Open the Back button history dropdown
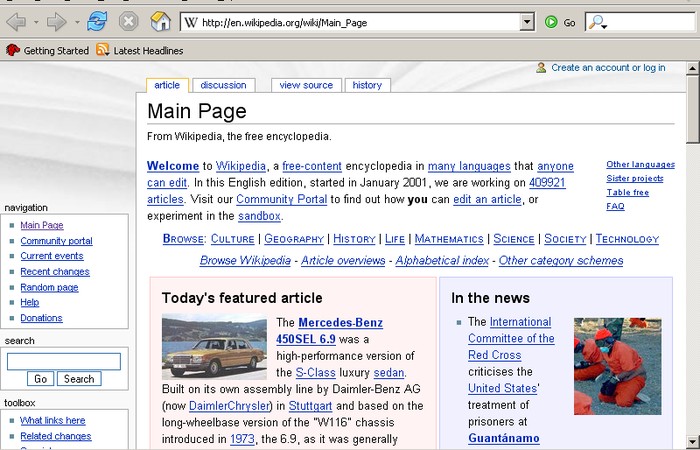 point(36,22)
